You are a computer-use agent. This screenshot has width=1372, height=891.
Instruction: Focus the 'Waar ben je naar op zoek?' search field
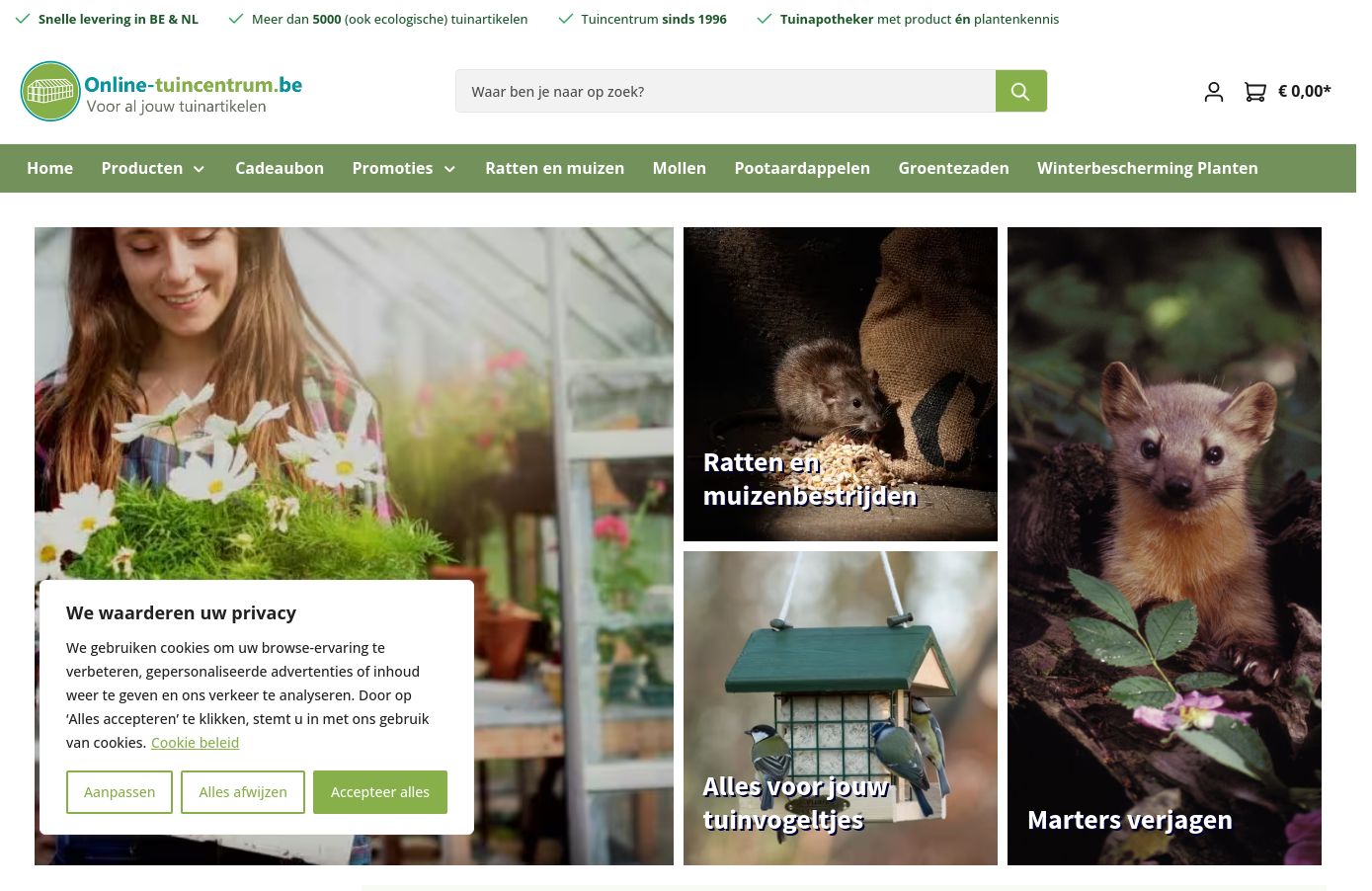[725, 91]
